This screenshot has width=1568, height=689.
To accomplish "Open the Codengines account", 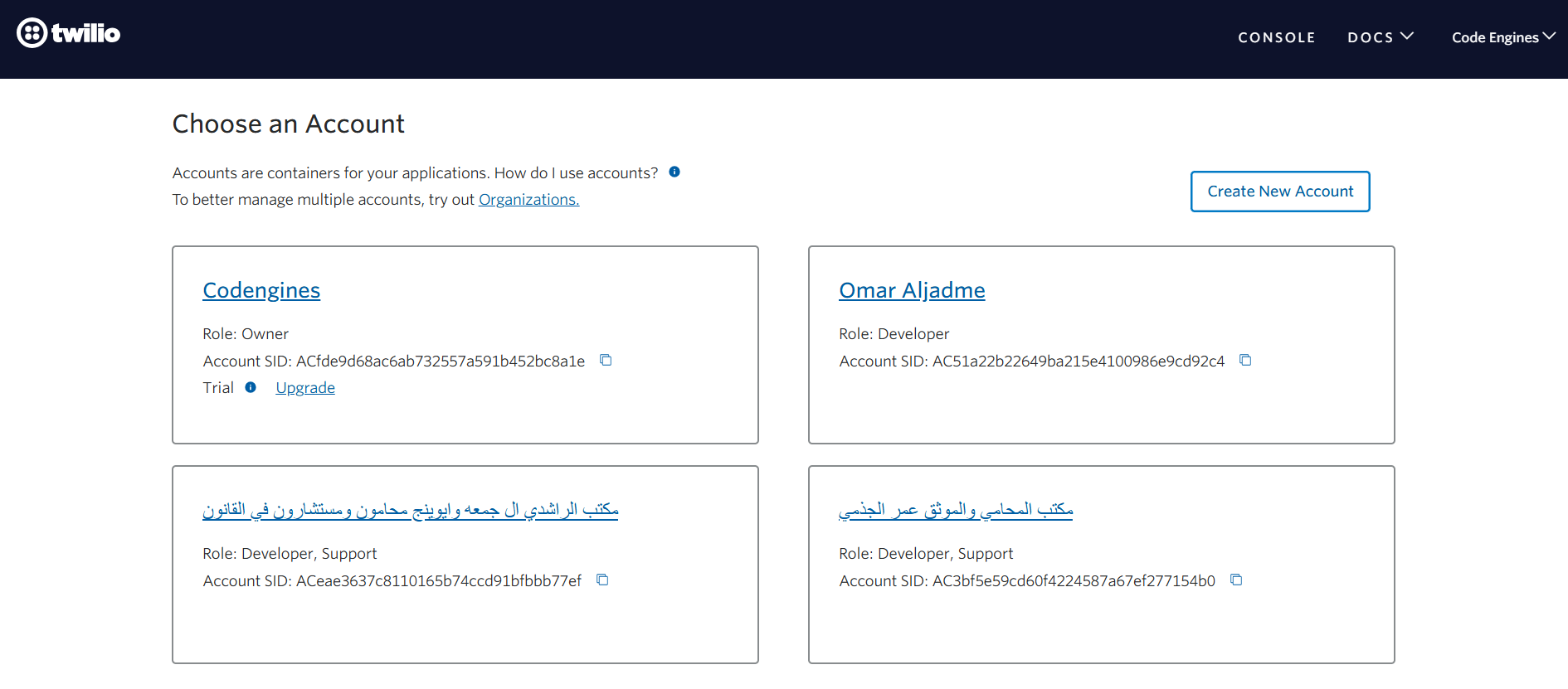I will click(261, 290).
